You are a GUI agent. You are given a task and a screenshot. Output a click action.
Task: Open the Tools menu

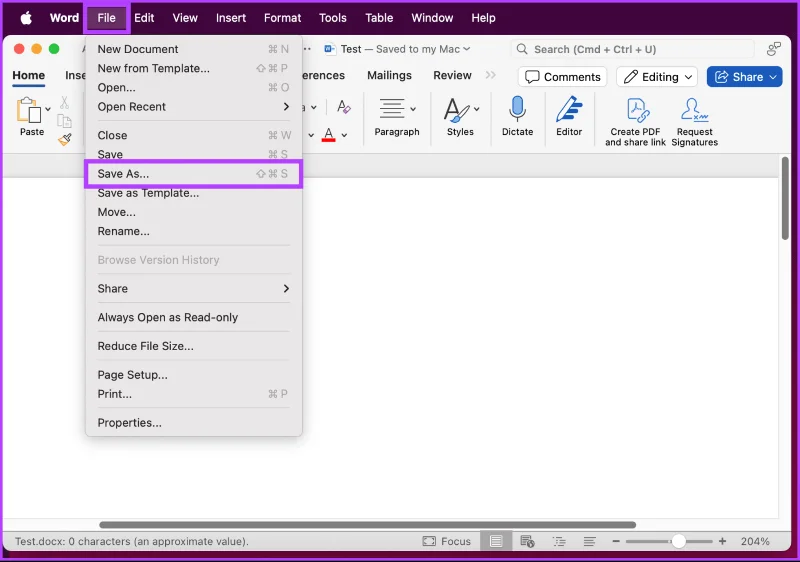(x=333, y=18)
